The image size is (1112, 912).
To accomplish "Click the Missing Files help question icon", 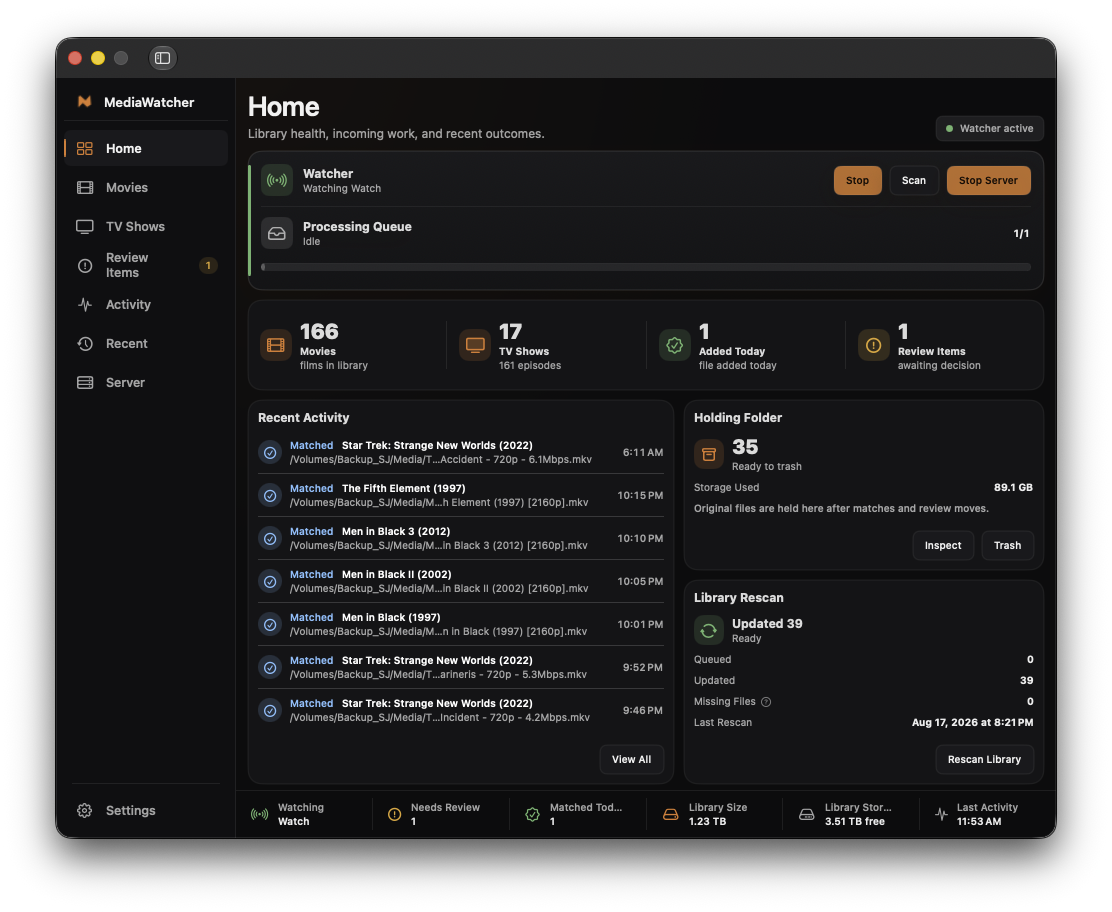I will [x=766, y=702].
